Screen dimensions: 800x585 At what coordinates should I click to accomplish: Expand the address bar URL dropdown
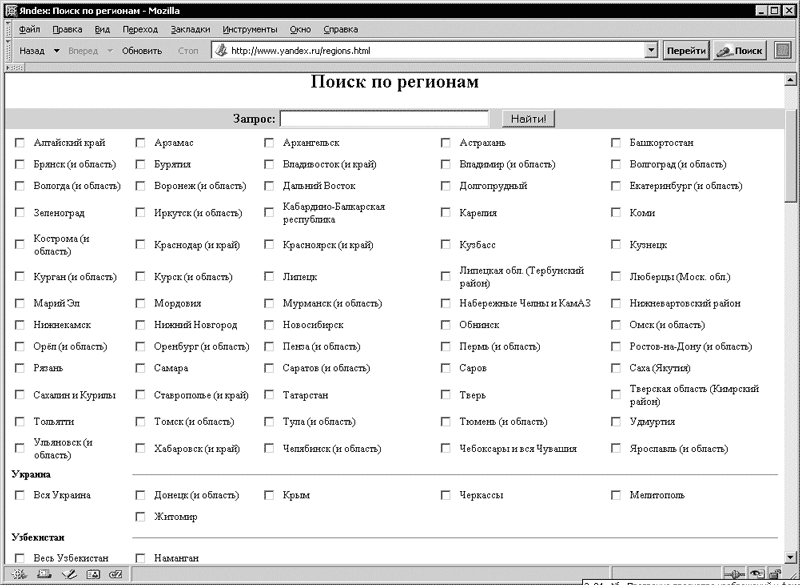point(651,50)
